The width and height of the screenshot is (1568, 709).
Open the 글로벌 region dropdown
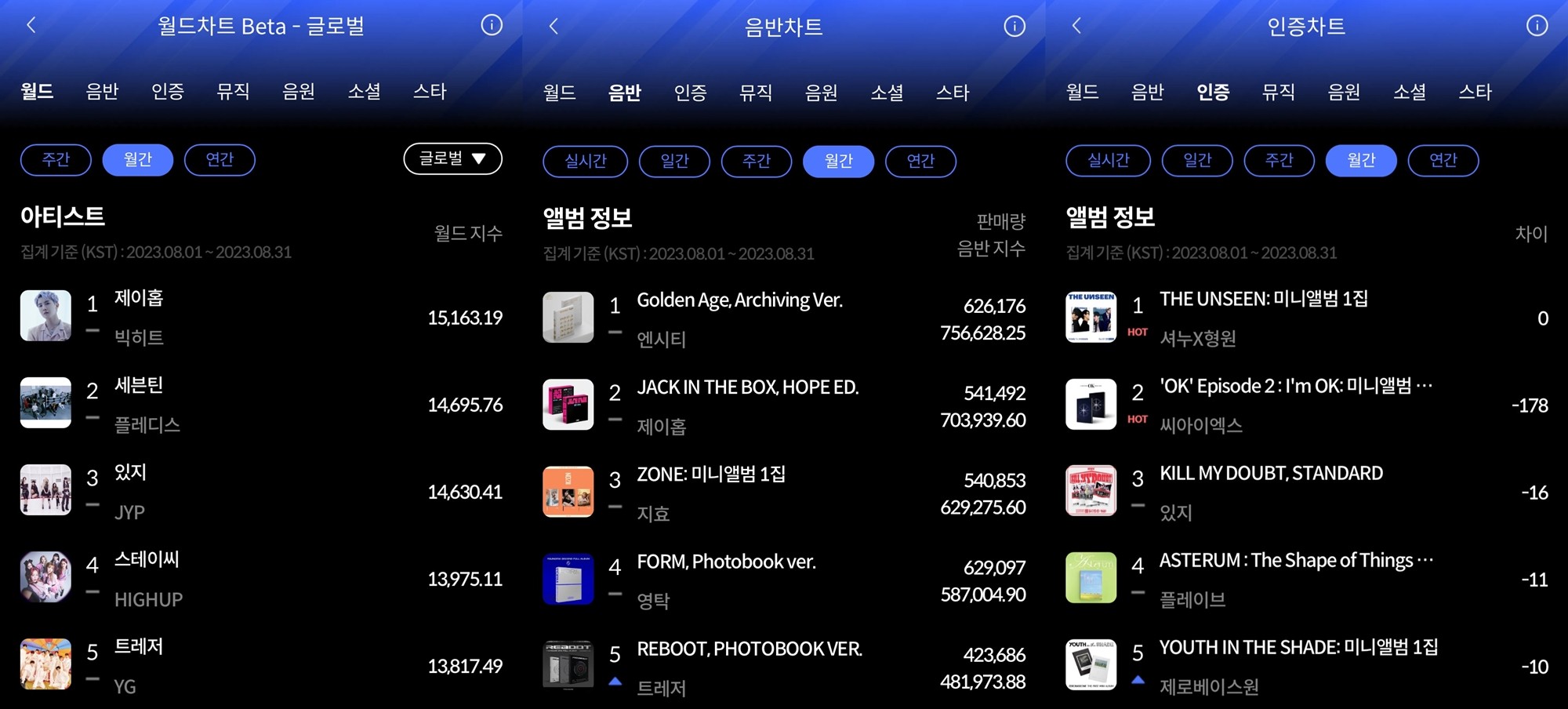(x=452, y=158)
